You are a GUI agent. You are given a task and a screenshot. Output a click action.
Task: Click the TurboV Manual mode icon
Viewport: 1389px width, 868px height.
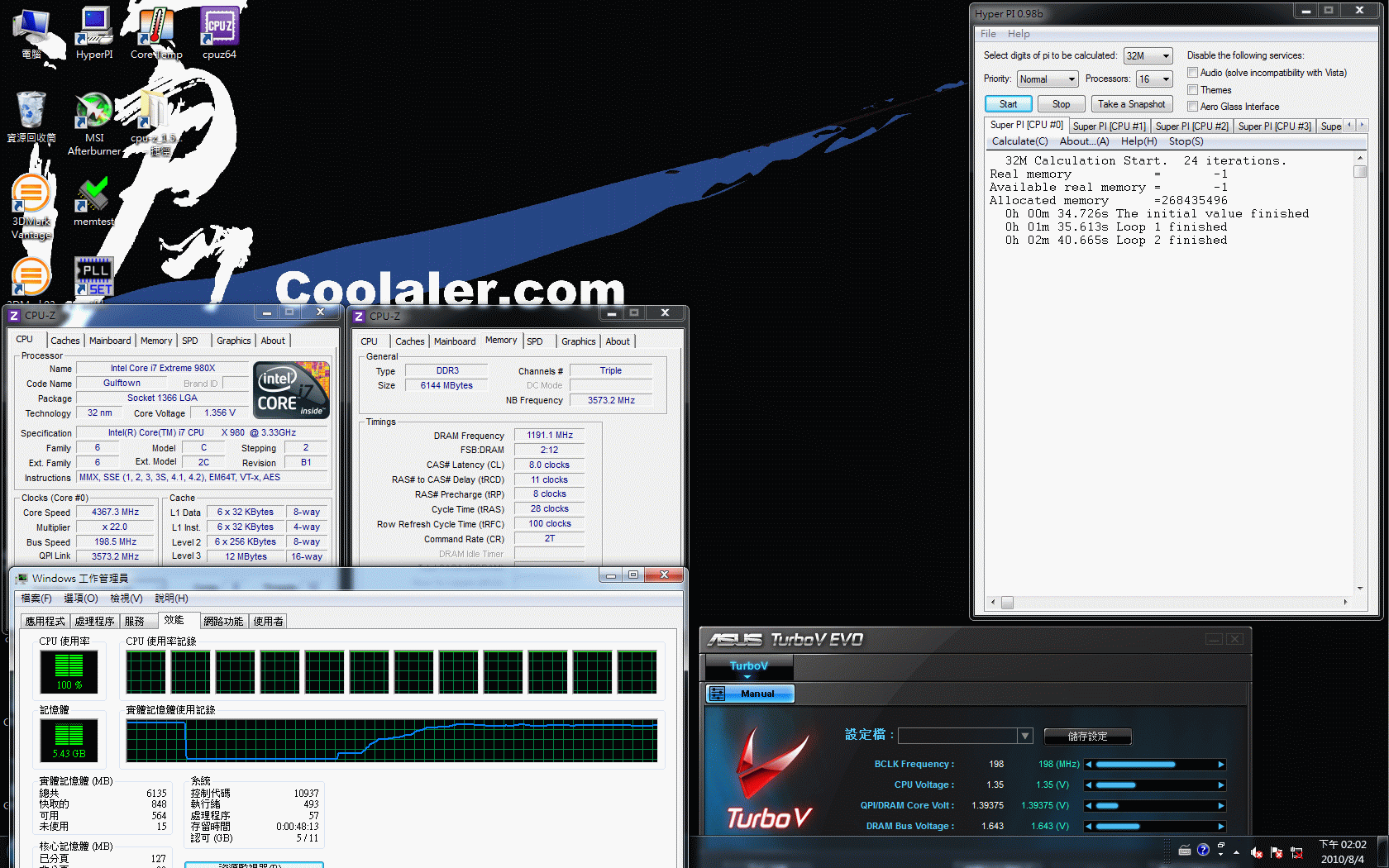click(718, 694)
